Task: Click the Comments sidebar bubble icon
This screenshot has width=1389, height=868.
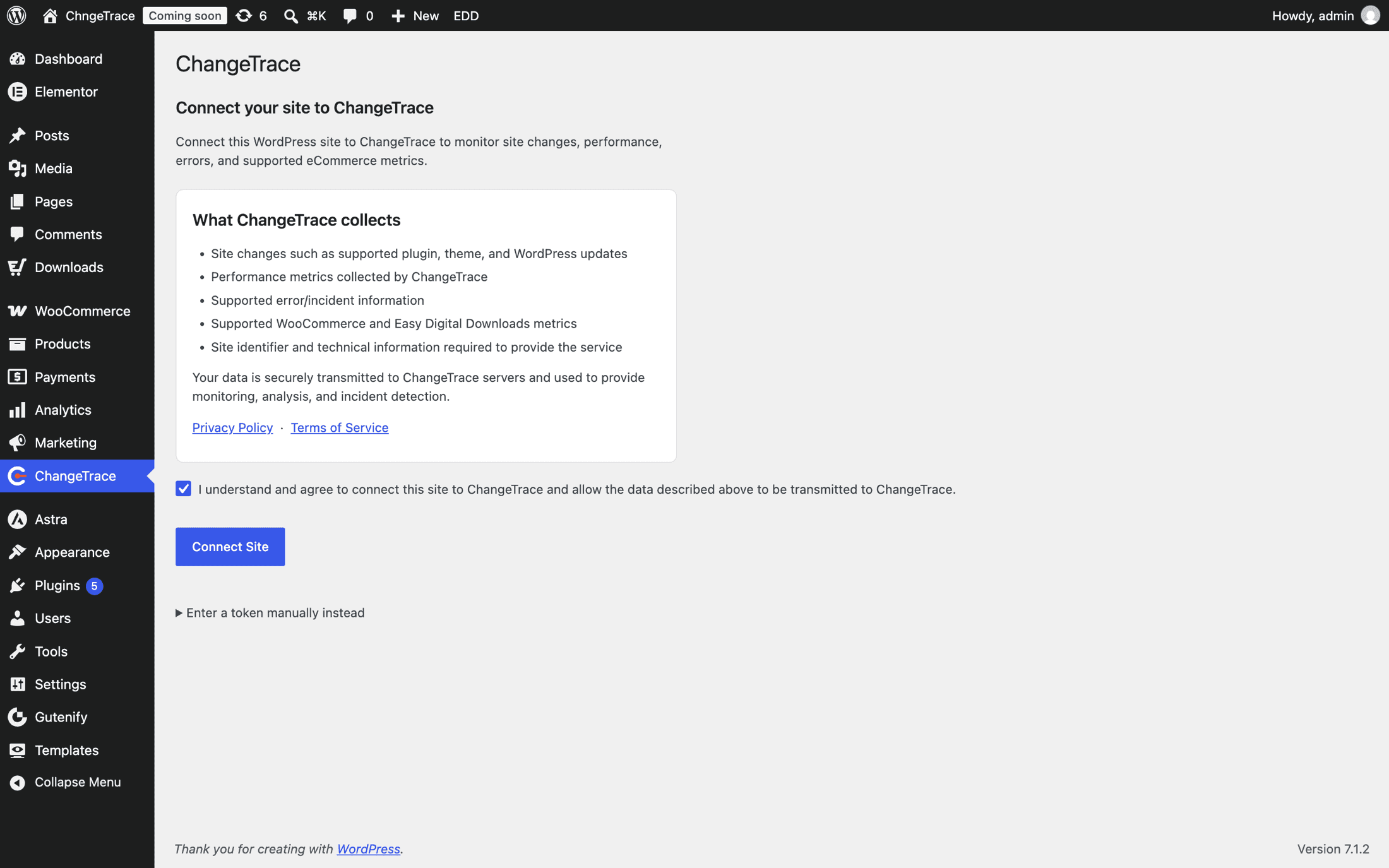Action: [18, 234]
